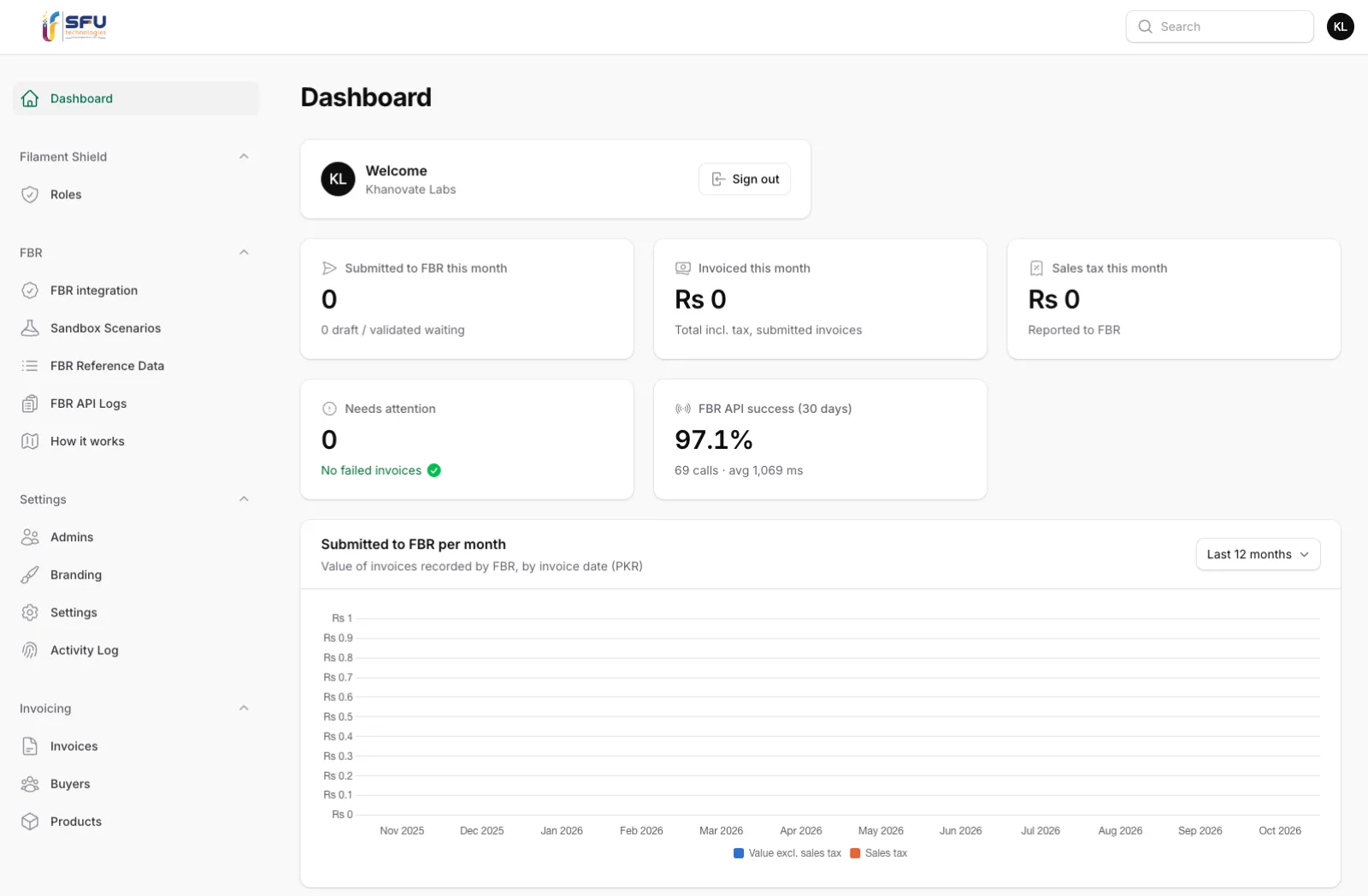Image resolution: width=1368 pixels, height=896 pixels.
Task: Navigate to Activity Log
Action: coord(136,650)
